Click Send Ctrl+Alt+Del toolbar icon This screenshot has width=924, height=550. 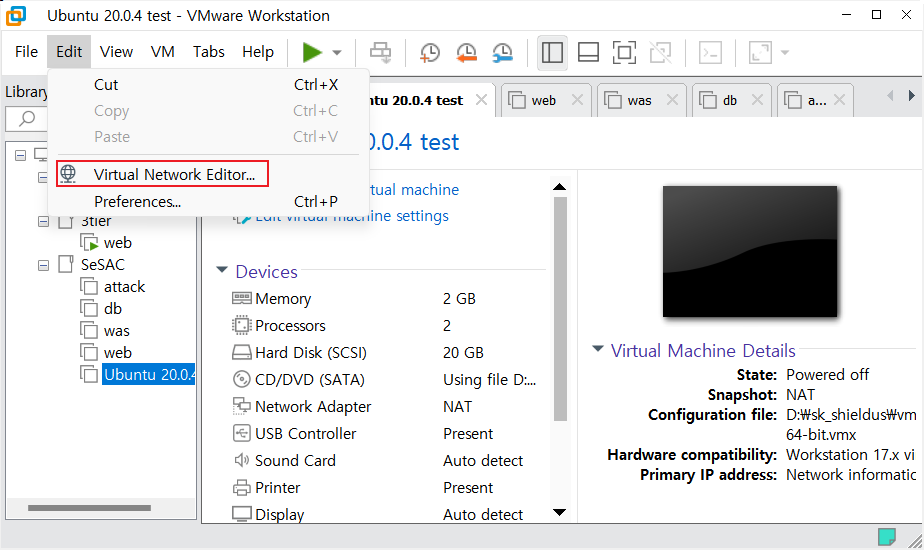click(x=380, y=52)
